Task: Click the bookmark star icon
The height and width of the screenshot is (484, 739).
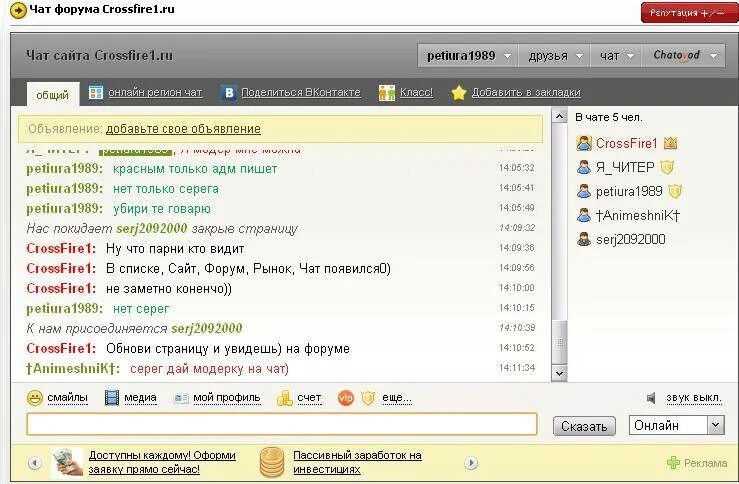Action: tap(459, 93)
